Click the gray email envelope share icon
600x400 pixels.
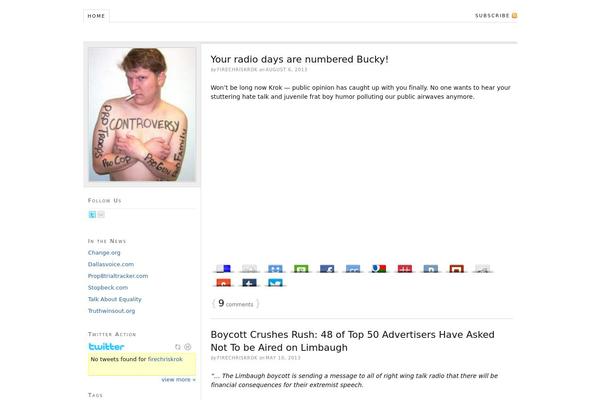pyautogui.click(x=249, y=269)
